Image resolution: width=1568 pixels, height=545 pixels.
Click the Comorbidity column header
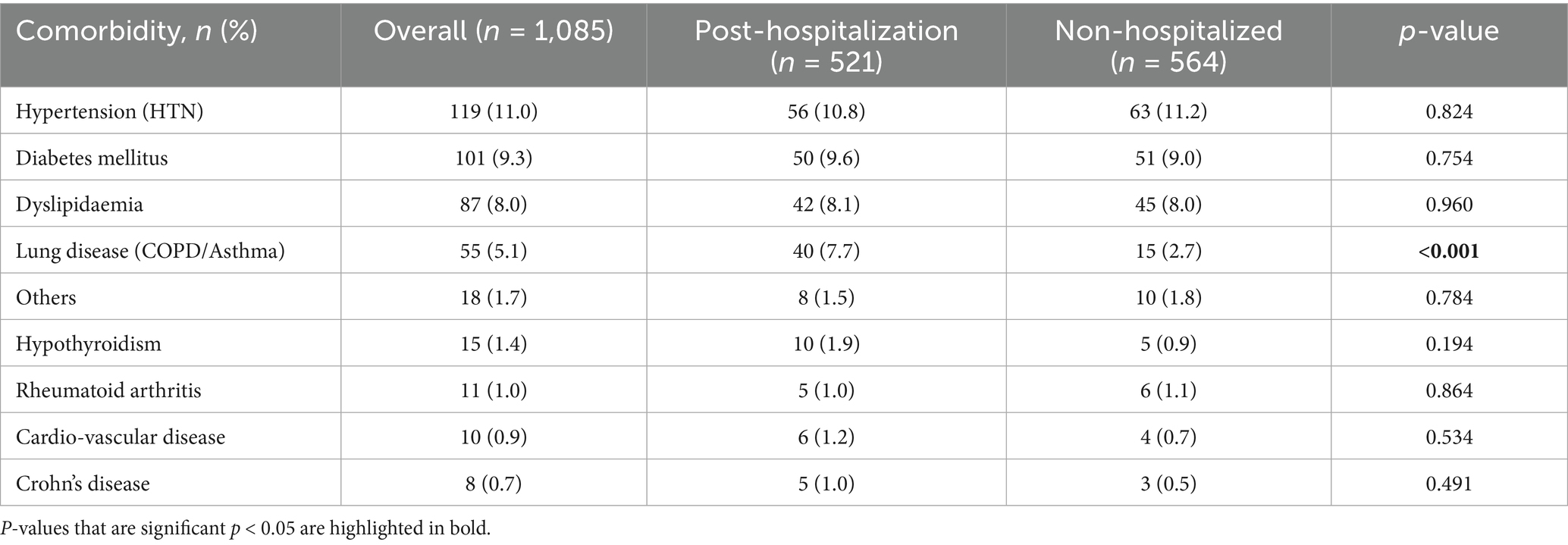click(136, 31)
